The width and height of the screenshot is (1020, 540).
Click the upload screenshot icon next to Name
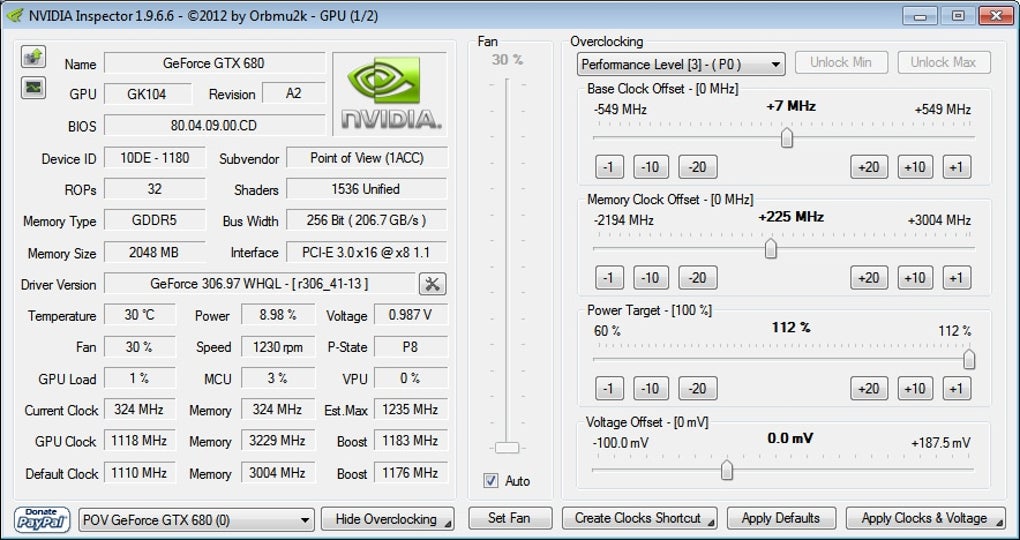(33, 57)
